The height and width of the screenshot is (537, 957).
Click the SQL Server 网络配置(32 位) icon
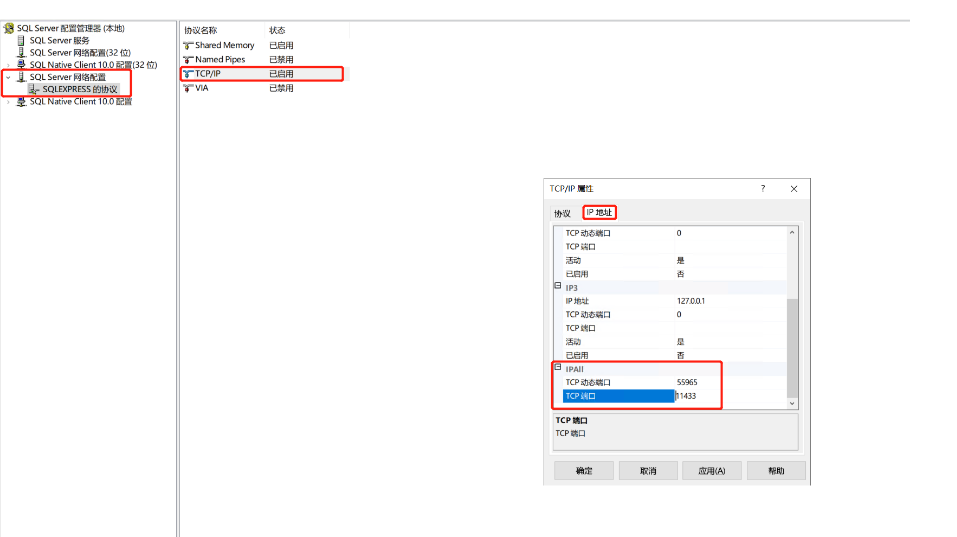point(21,53)
